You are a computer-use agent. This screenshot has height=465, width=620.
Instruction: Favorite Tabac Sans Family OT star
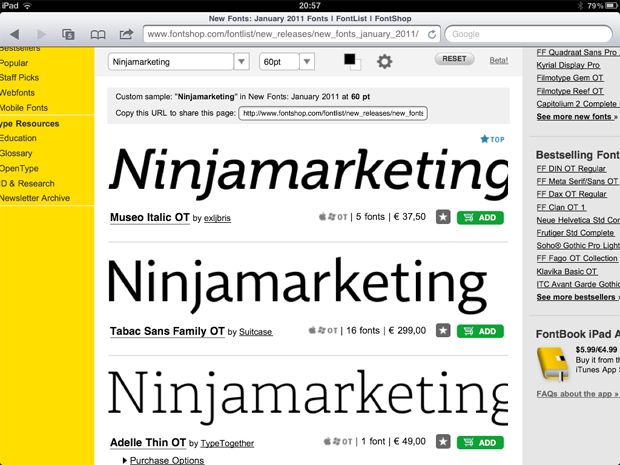(x=443, y=331)
